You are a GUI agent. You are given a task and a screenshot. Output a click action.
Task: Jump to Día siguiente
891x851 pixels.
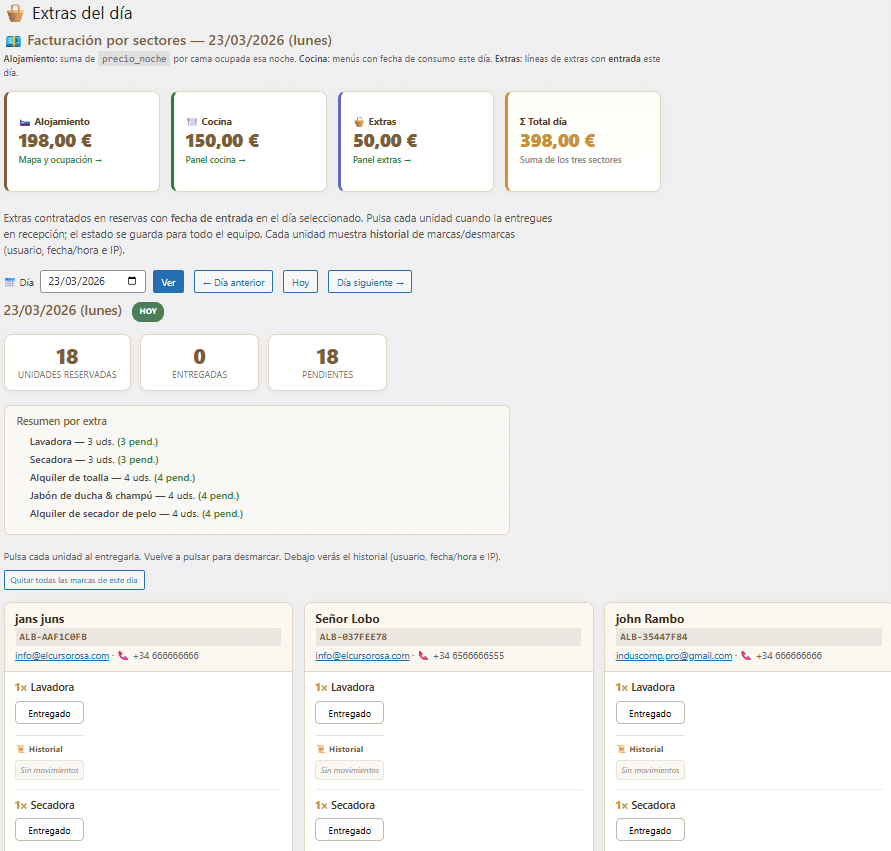tap(369, 282)
